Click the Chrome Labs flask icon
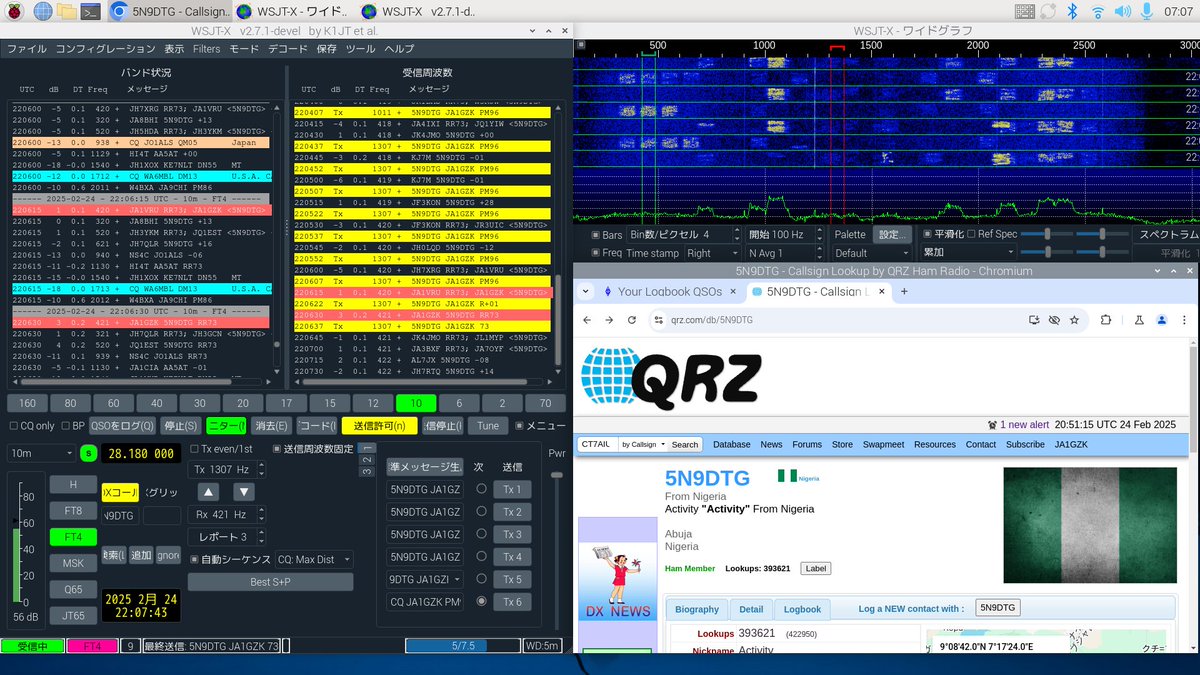 [1138, 320]
